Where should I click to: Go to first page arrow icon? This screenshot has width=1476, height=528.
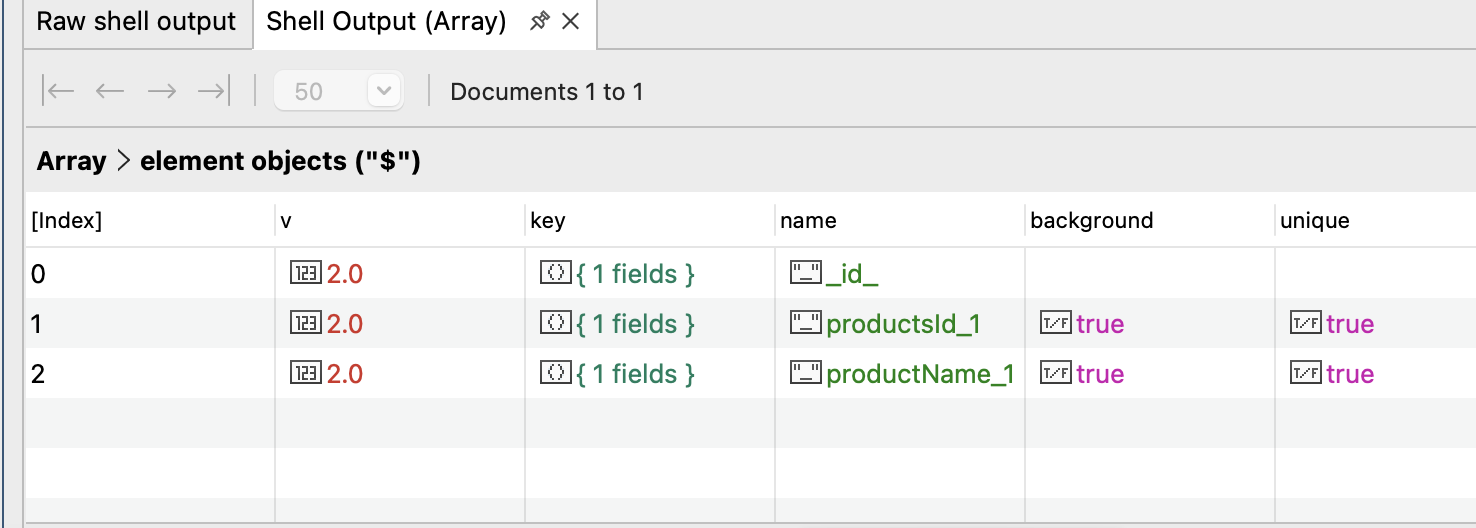[x=59, y=92]
